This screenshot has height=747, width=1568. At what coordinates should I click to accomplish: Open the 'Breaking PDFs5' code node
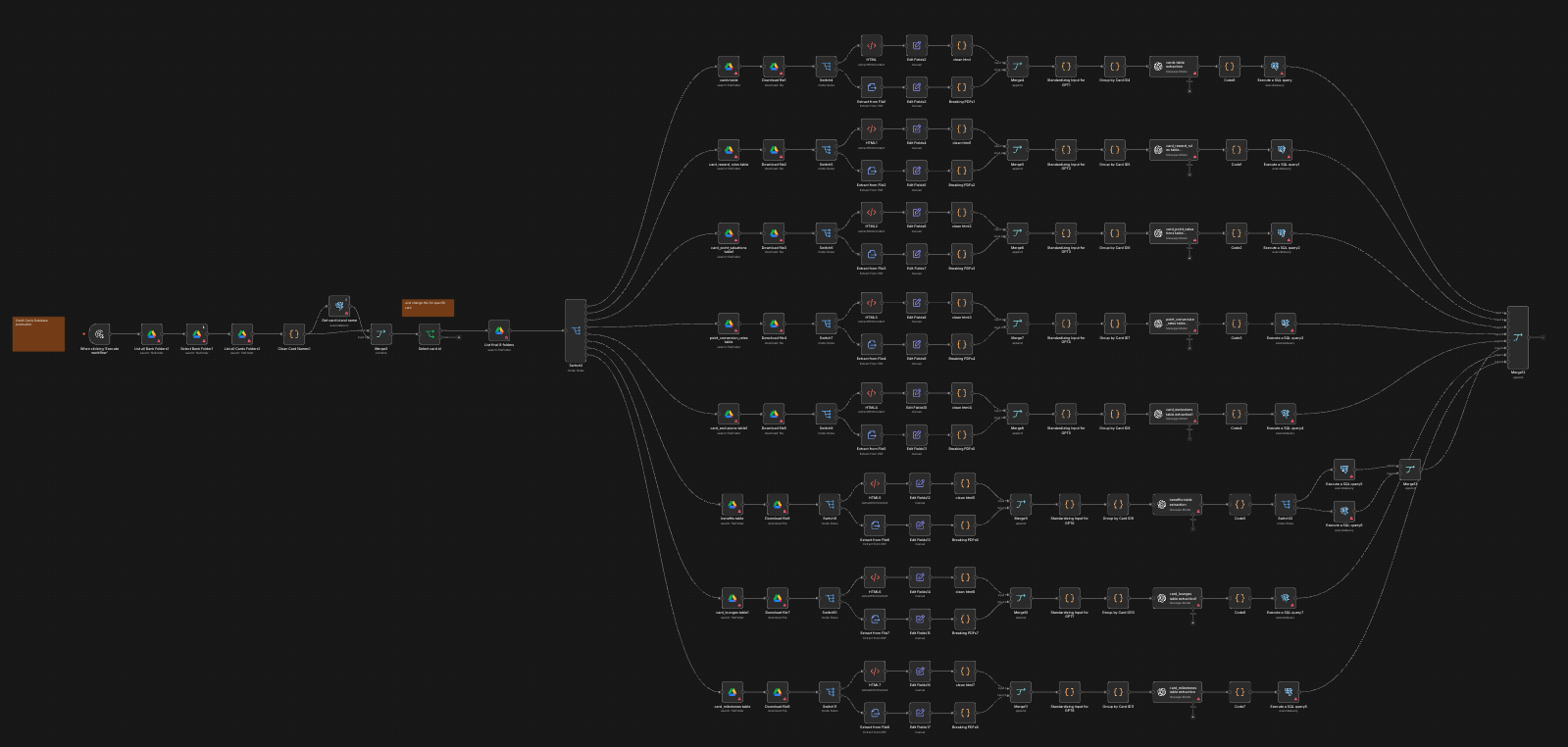961,434
